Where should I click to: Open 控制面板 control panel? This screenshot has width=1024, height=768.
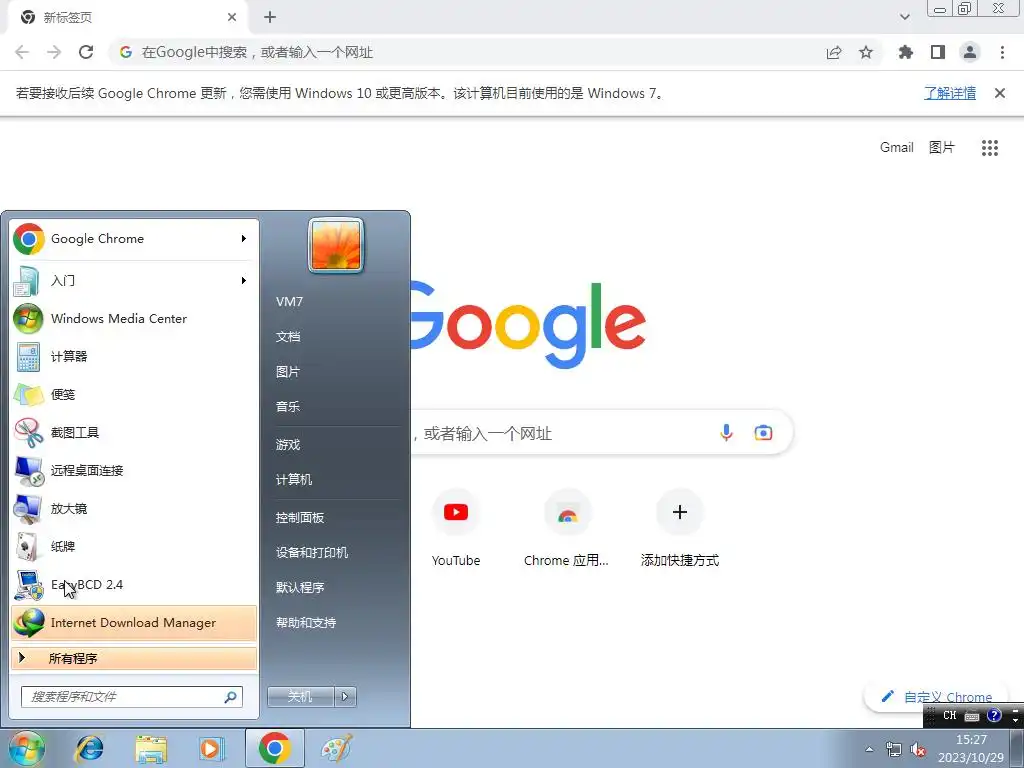(x=300, y=518)
